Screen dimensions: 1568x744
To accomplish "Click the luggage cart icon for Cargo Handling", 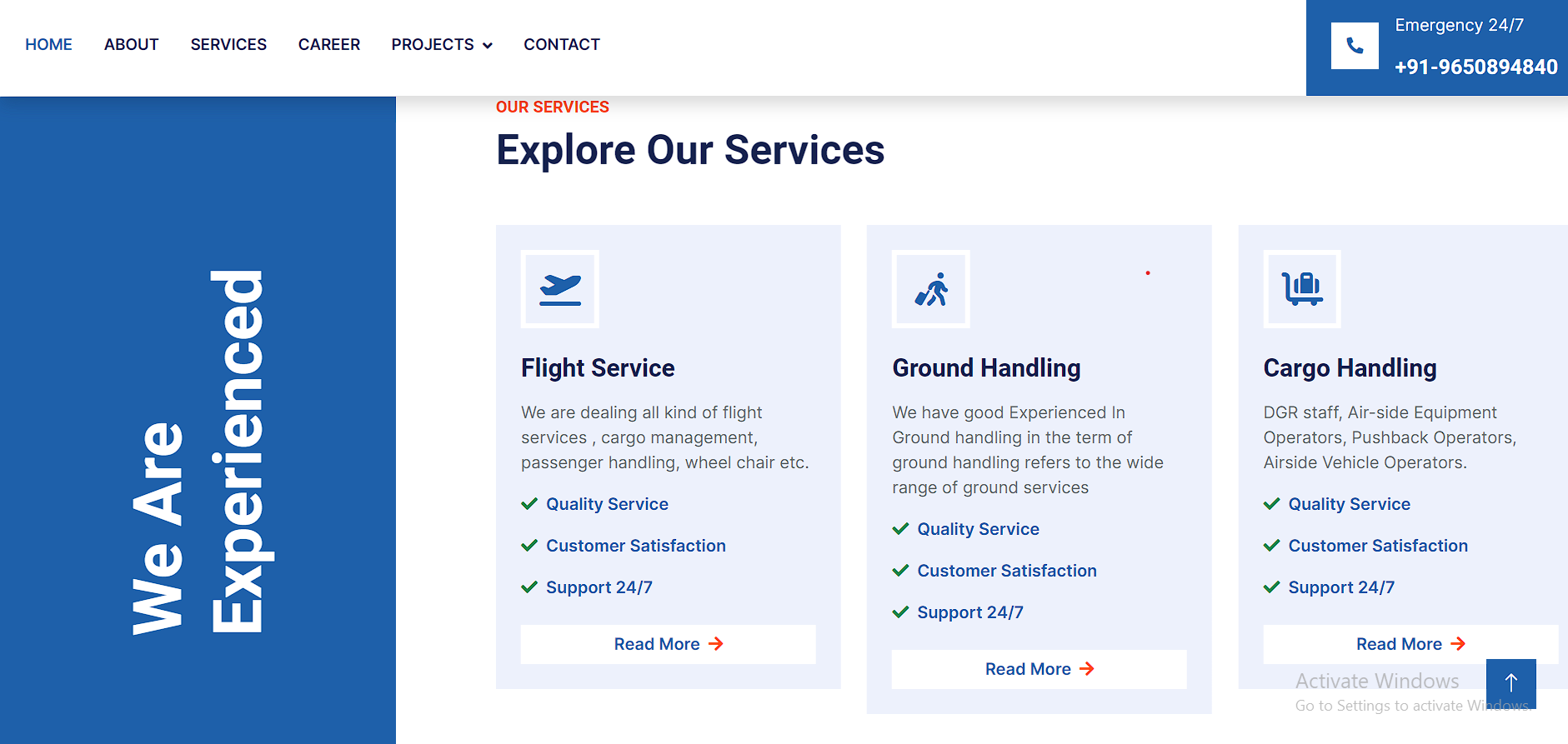I will [1302, 289].
